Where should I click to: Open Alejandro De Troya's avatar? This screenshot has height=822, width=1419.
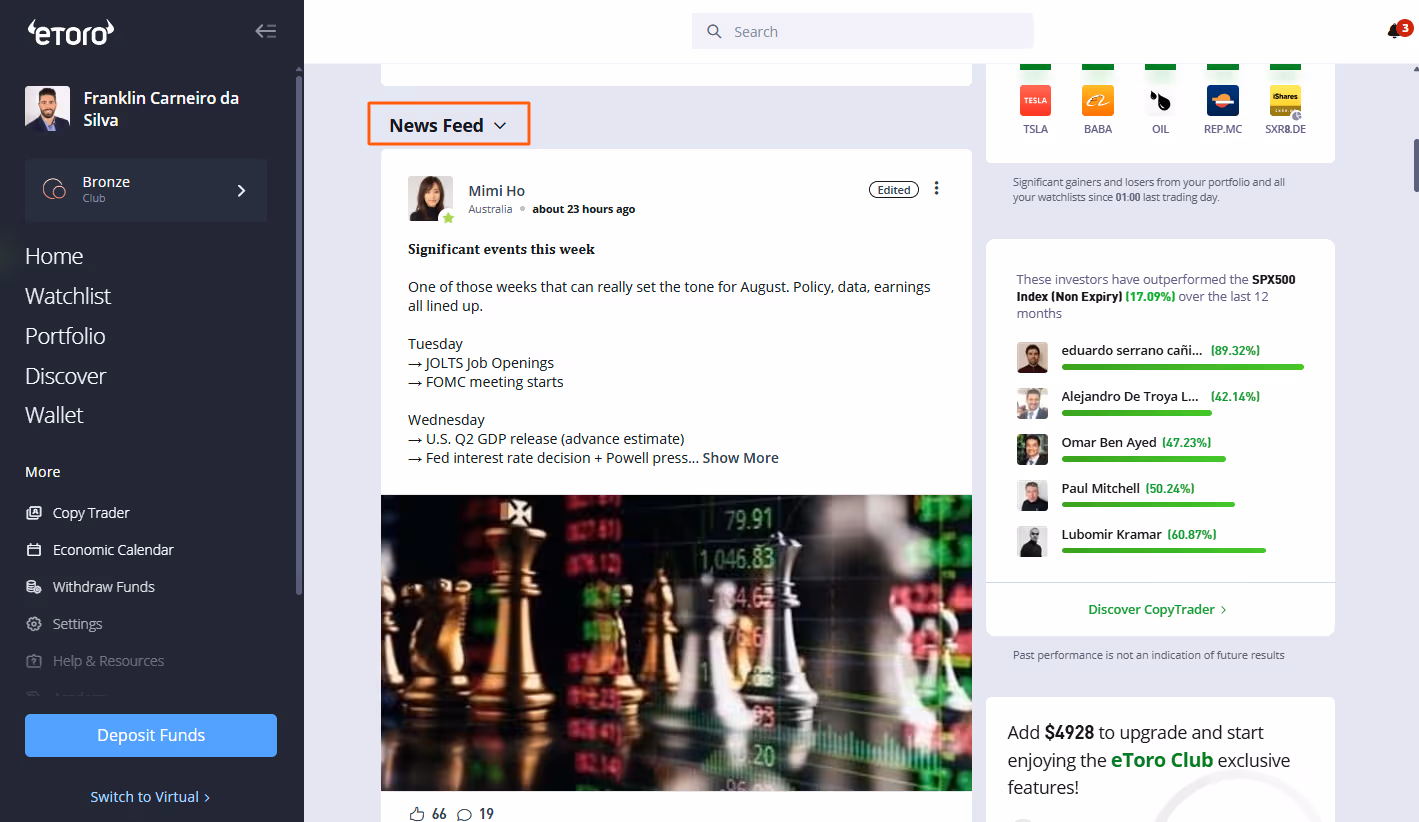[1032, 403]
